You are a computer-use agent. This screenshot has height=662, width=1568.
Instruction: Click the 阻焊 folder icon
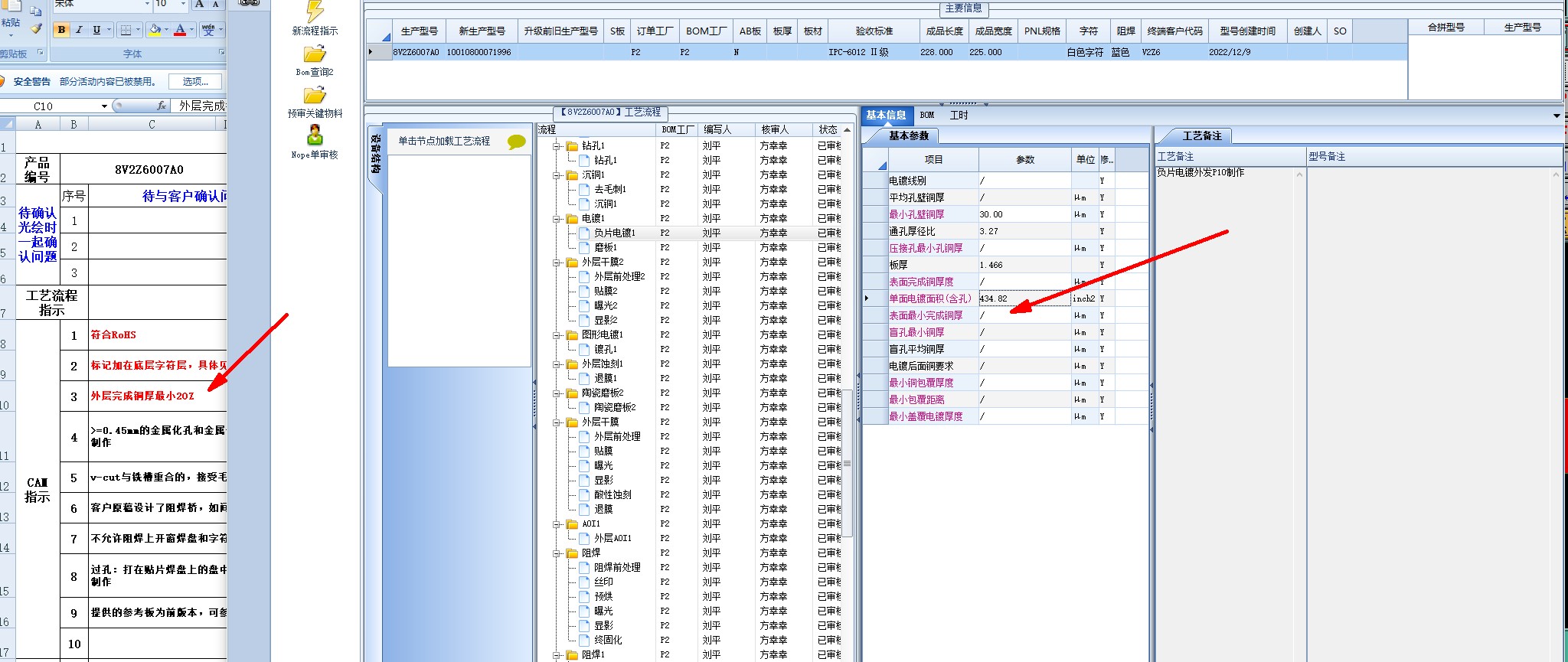tap(572, 553)
